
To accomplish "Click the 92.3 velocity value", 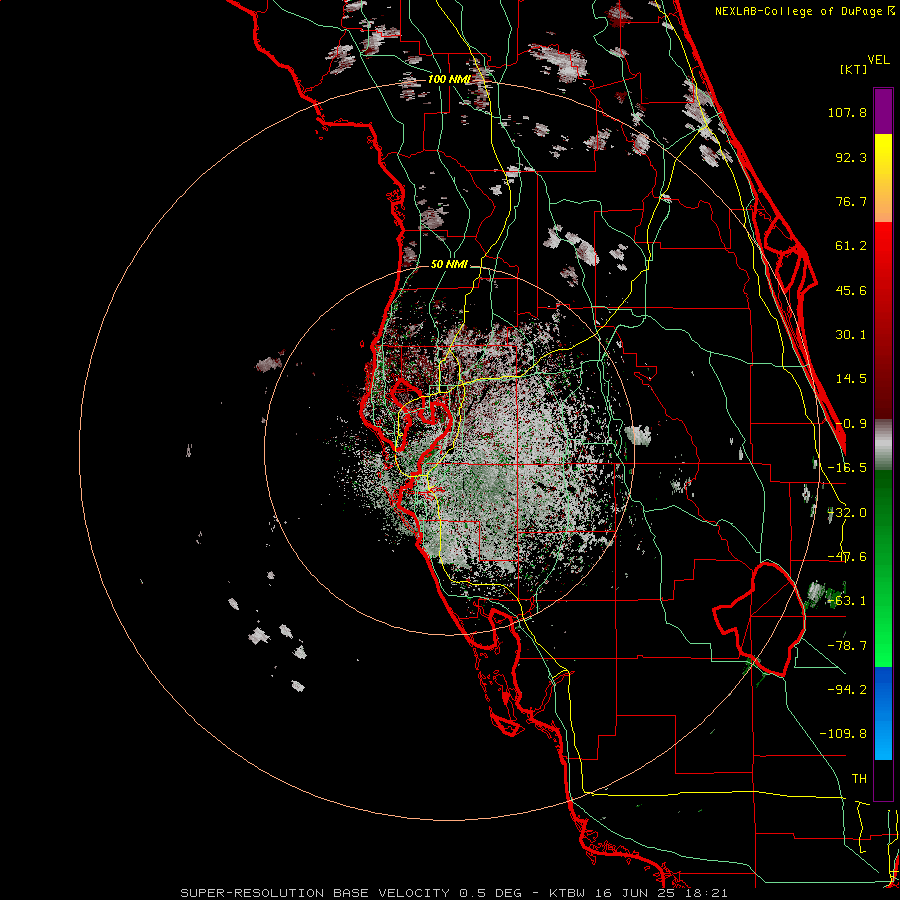I will (851, 157).
